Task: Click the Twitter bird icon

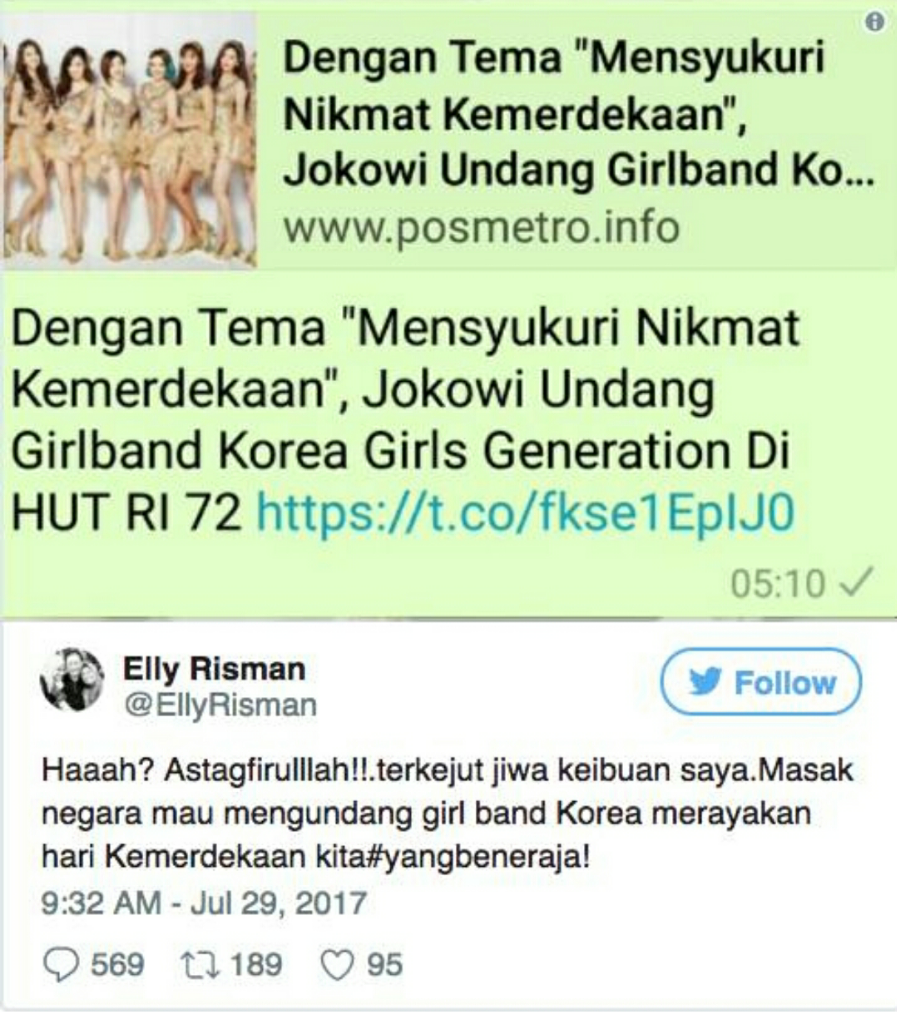Action: click(705, 682)
